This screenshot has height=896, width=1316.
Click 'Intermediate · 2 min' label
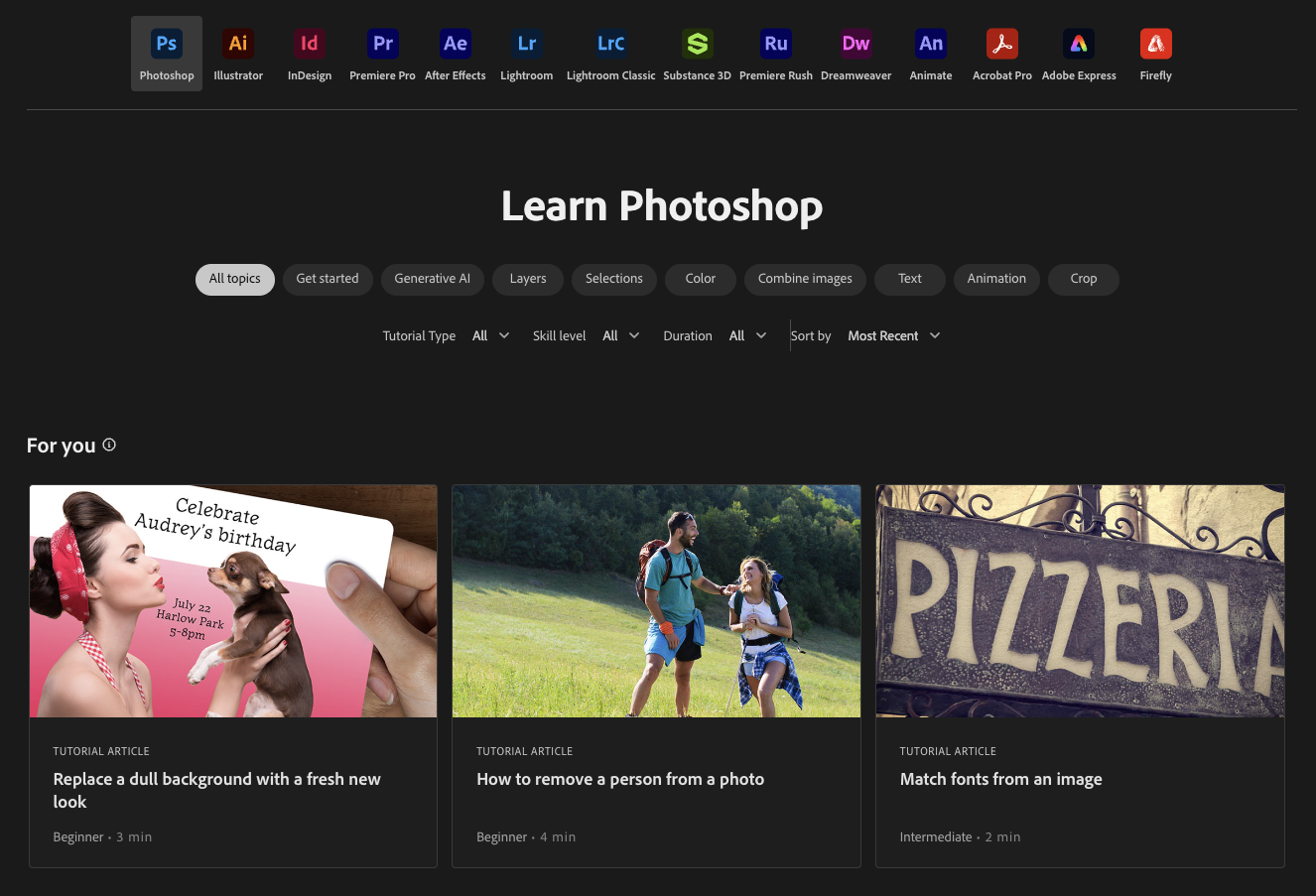coord(960,837)
